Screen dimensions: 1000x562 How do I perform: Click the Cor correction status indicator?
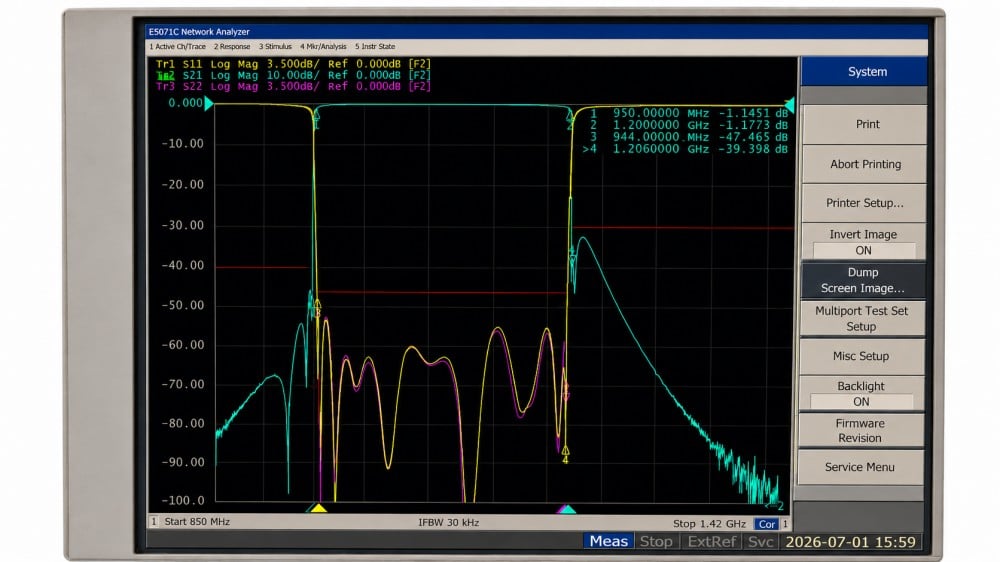click(x=767, y=524)
